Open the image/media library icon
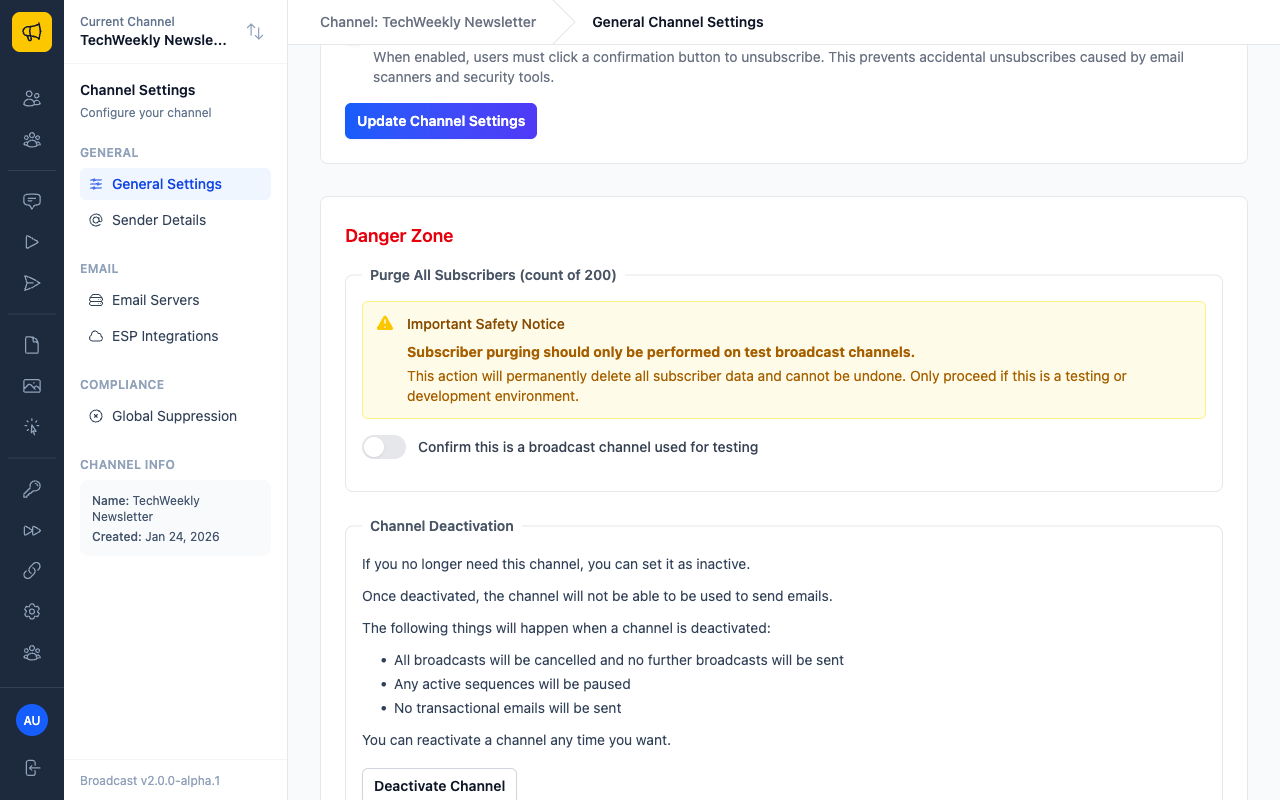The height and width of the screenshot is (800, 1280). (x=32, y=386)
